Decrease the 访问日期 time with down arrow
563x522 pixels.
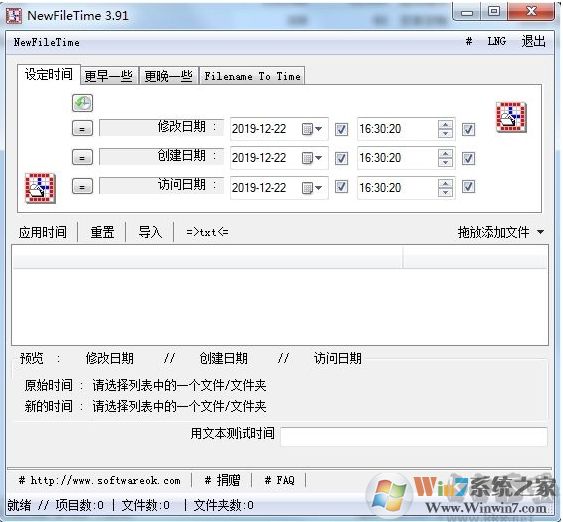445,192
